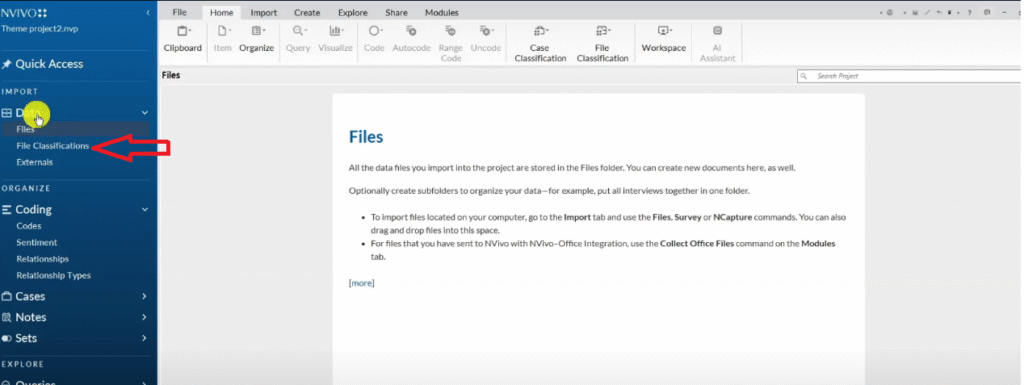
Task: Expand the Notes section chevron
Action: coord(145,317)
